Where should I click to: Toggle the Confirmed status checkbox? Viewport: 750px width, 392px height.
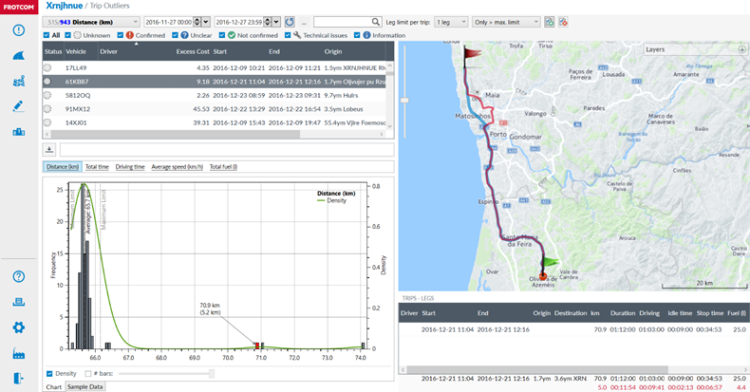pyautogui.click(x=120, y=35)
